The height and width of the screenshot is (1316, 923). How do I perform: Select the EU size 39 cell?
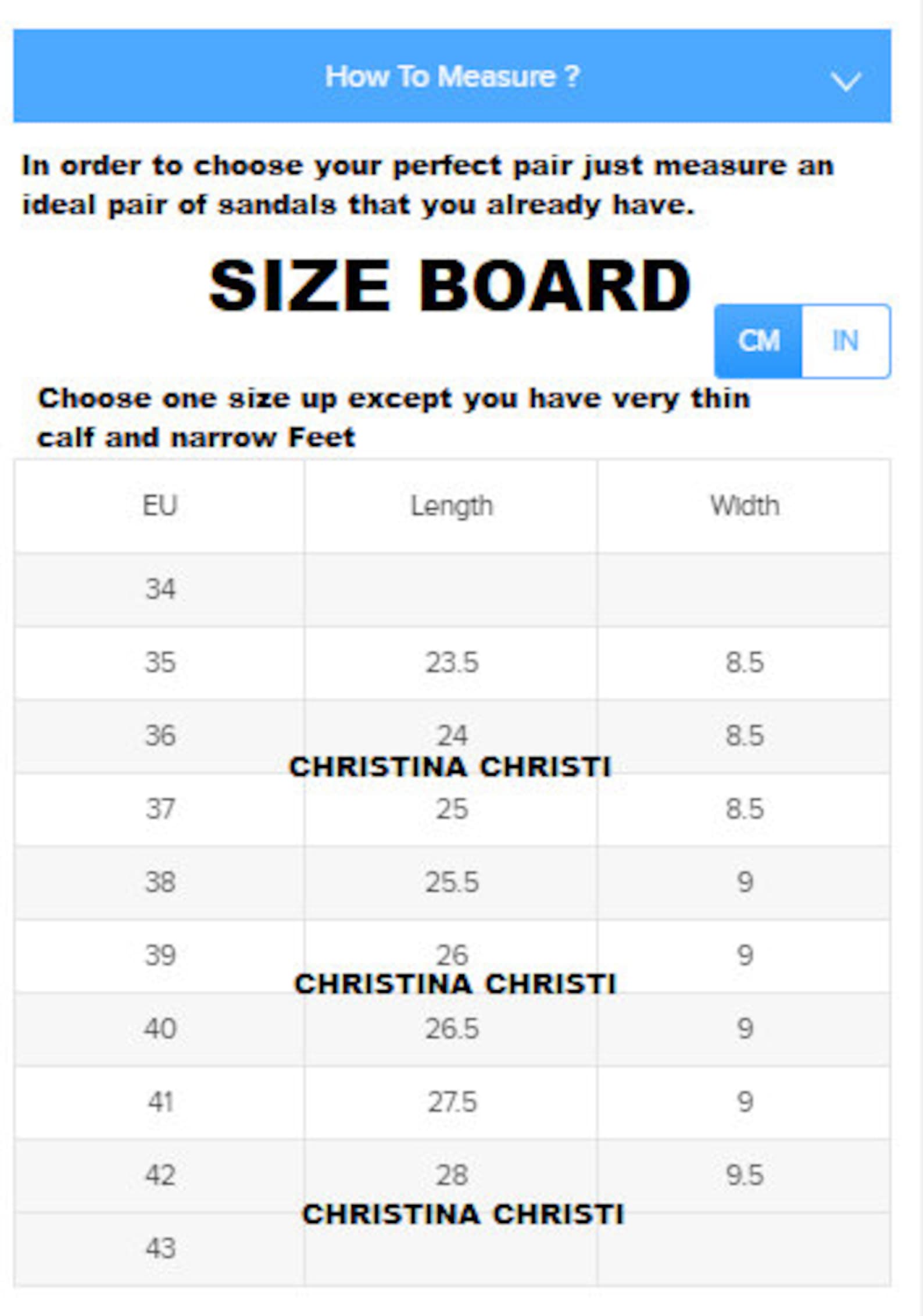(x=160, y=955)
